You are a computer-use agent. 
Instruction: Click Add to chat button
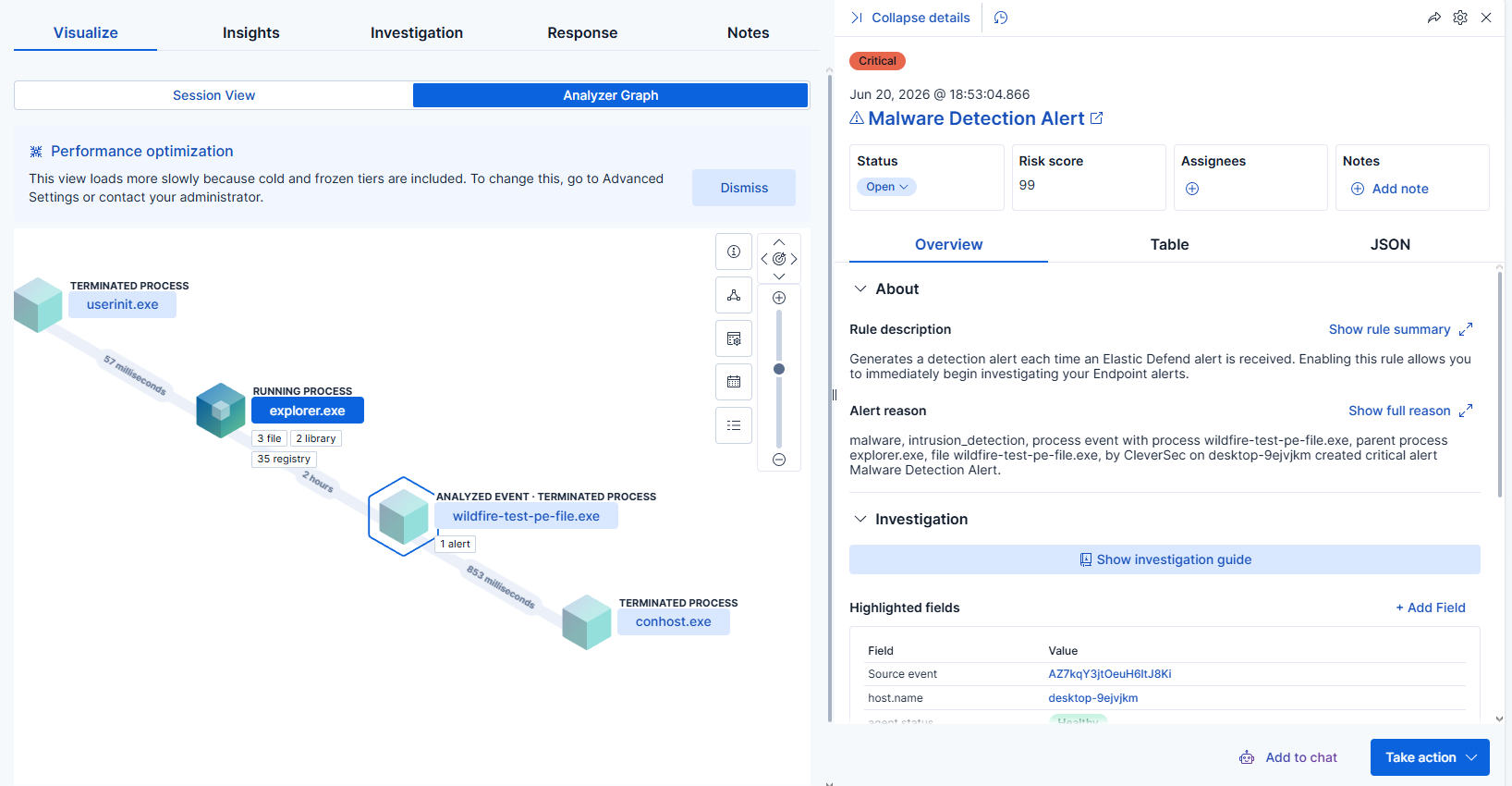click(1288, 757)
